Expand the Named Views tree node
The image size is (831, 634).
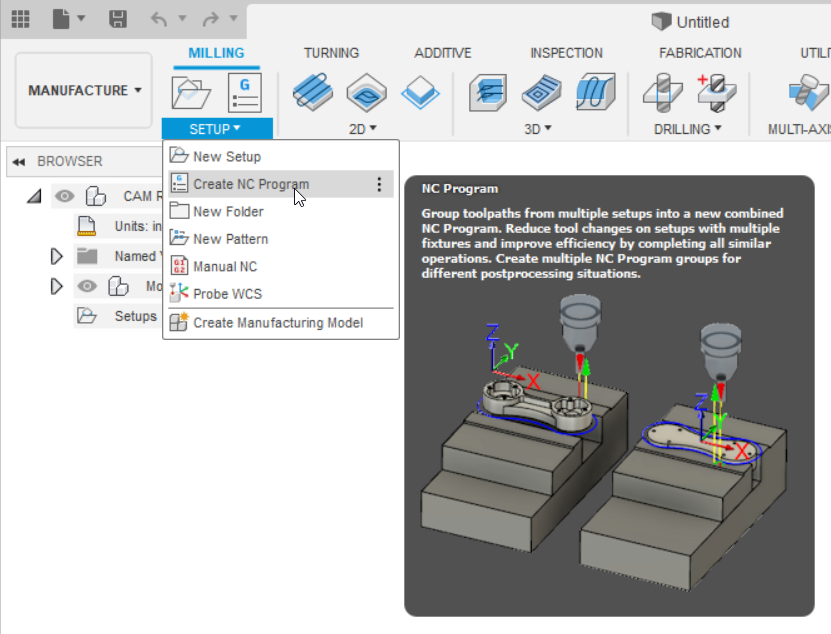point(56,257)
